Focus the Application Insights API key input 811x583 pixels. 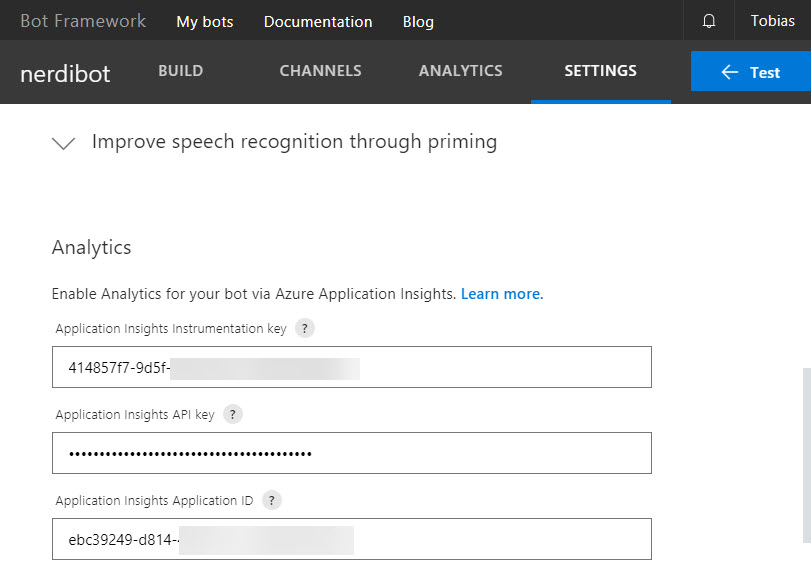coord(352,453)
